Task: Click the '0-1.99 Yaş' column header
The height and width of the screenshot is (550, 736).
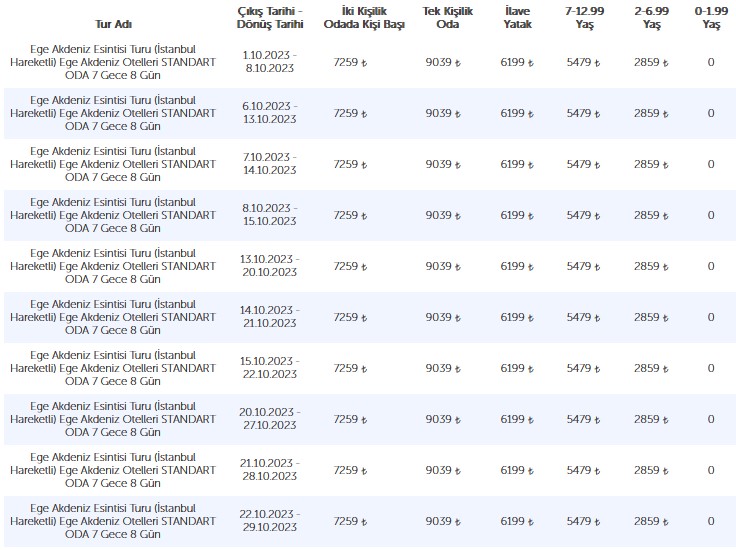Action: click(711, 15)
